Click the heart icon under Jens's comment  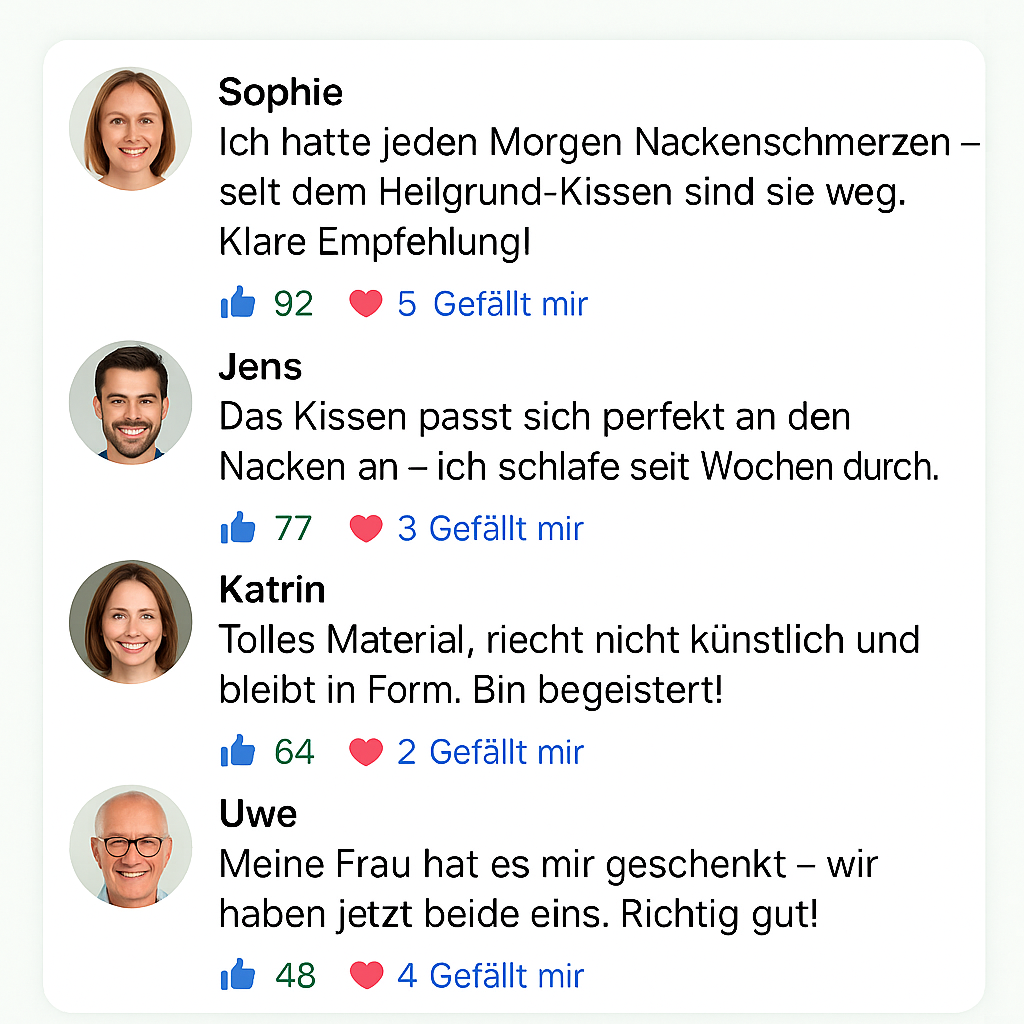365,528
